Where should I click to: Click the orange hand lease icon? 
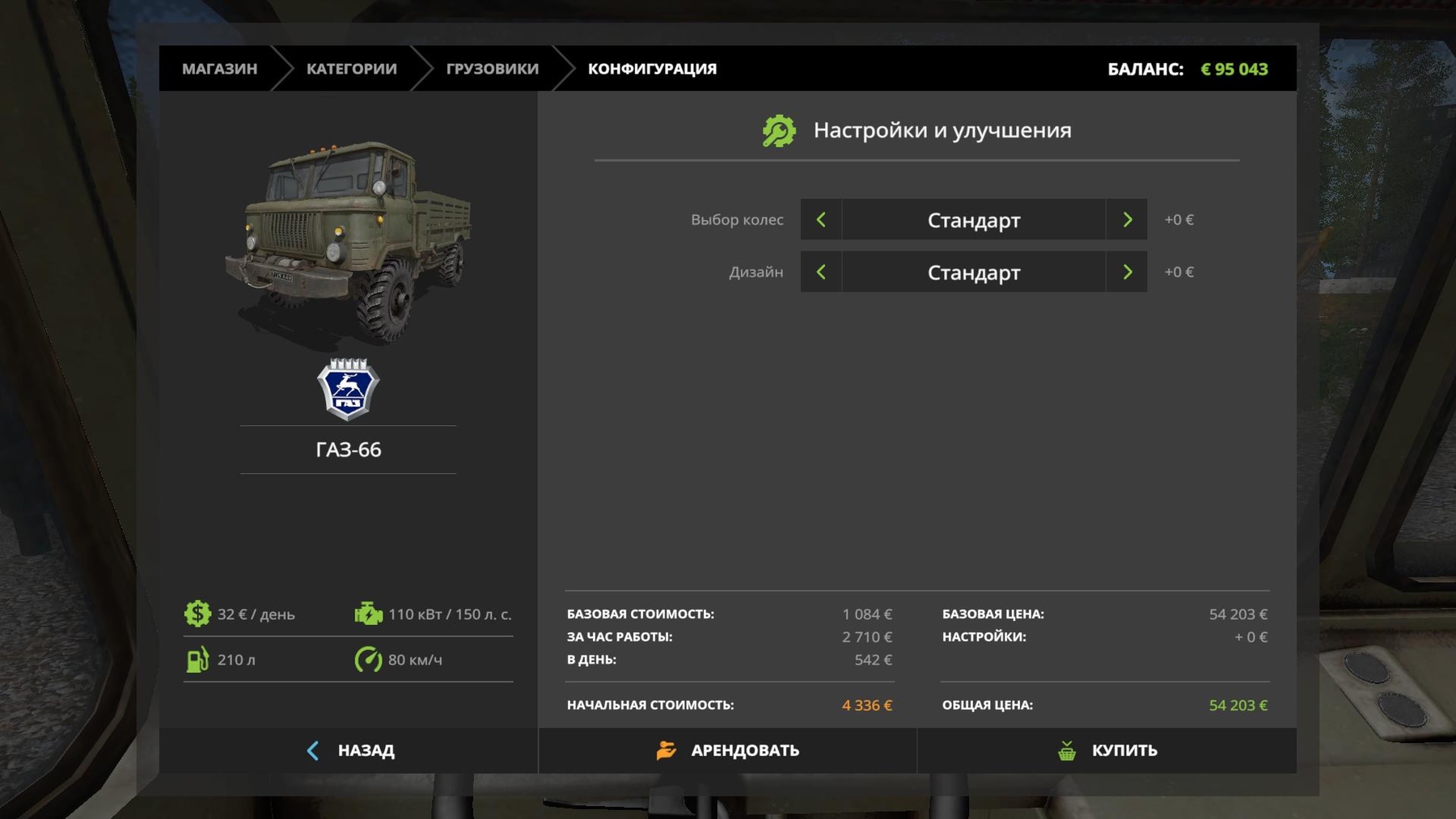tap(666, 750)
